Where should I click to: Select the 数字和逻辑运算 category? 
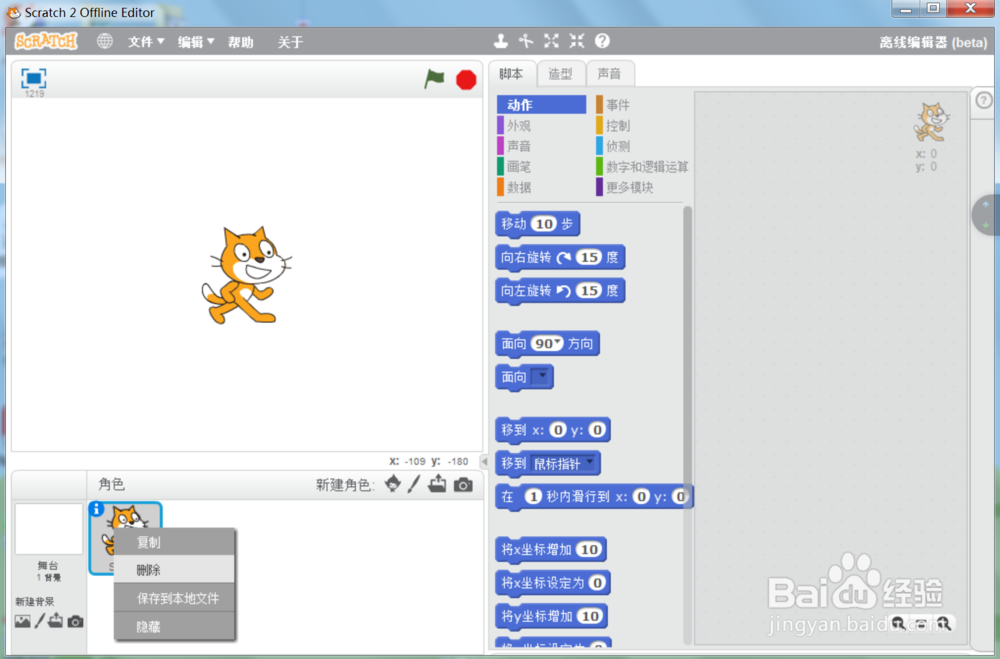(x=642, y=167)
